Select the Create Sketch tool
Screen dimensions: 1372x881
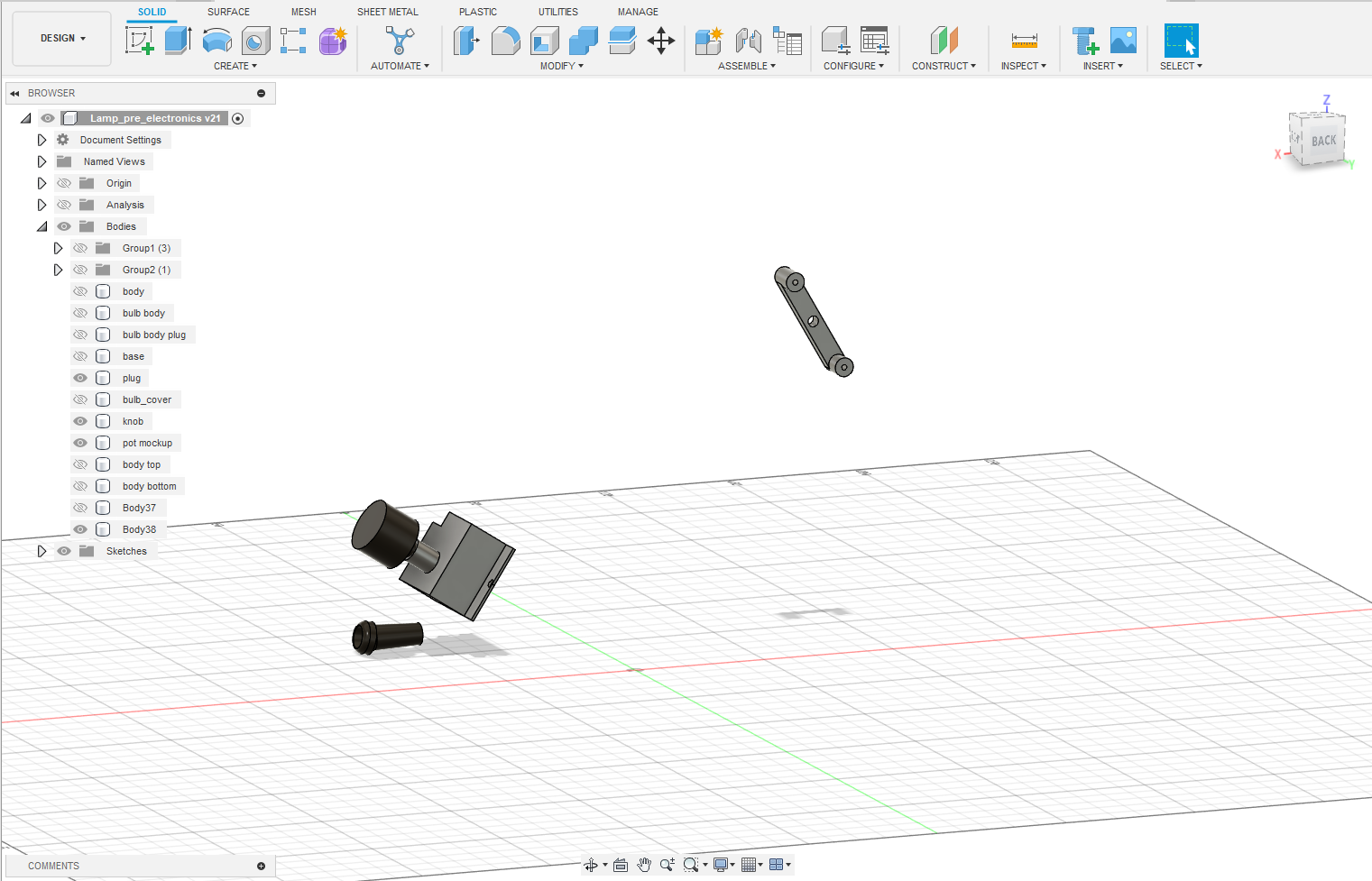point(139,41)
